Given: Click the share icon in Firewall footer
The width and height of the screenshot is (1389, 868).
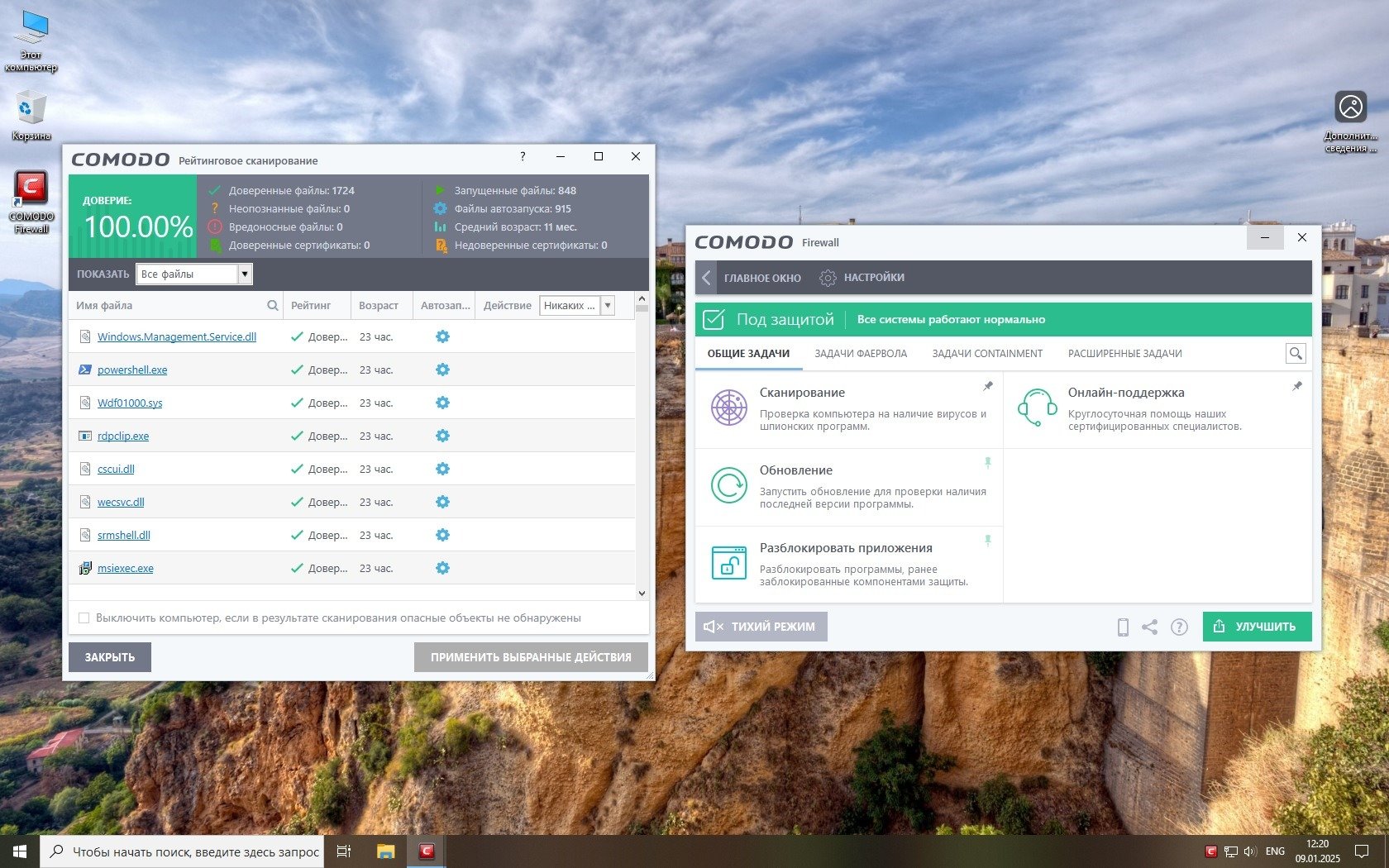Looking at the screenshot, I should click(1149, 627).
